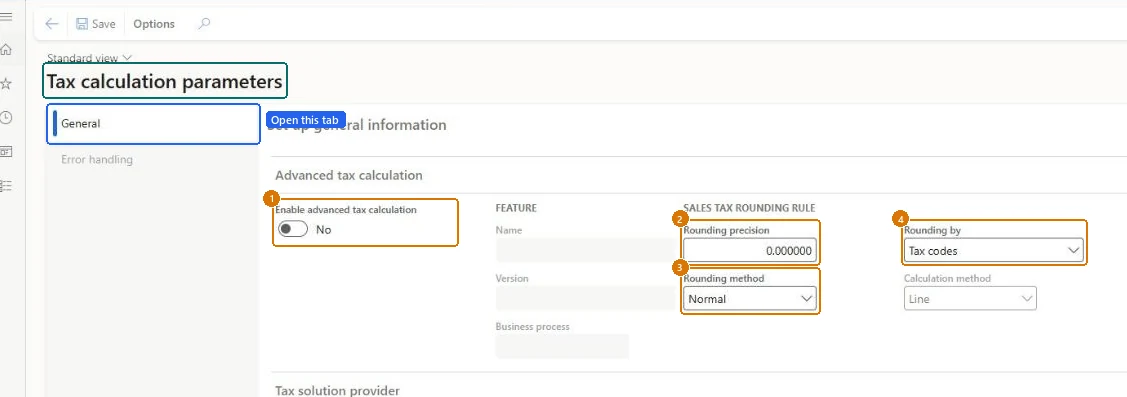Select the General tab

(154, 124)
